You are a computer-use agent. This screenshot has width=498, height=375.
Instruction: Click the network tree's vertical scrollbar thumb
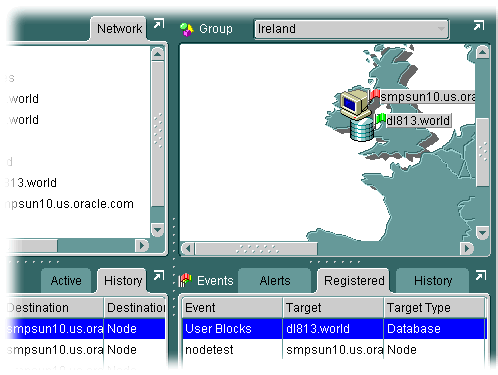[x=158, y=133]
